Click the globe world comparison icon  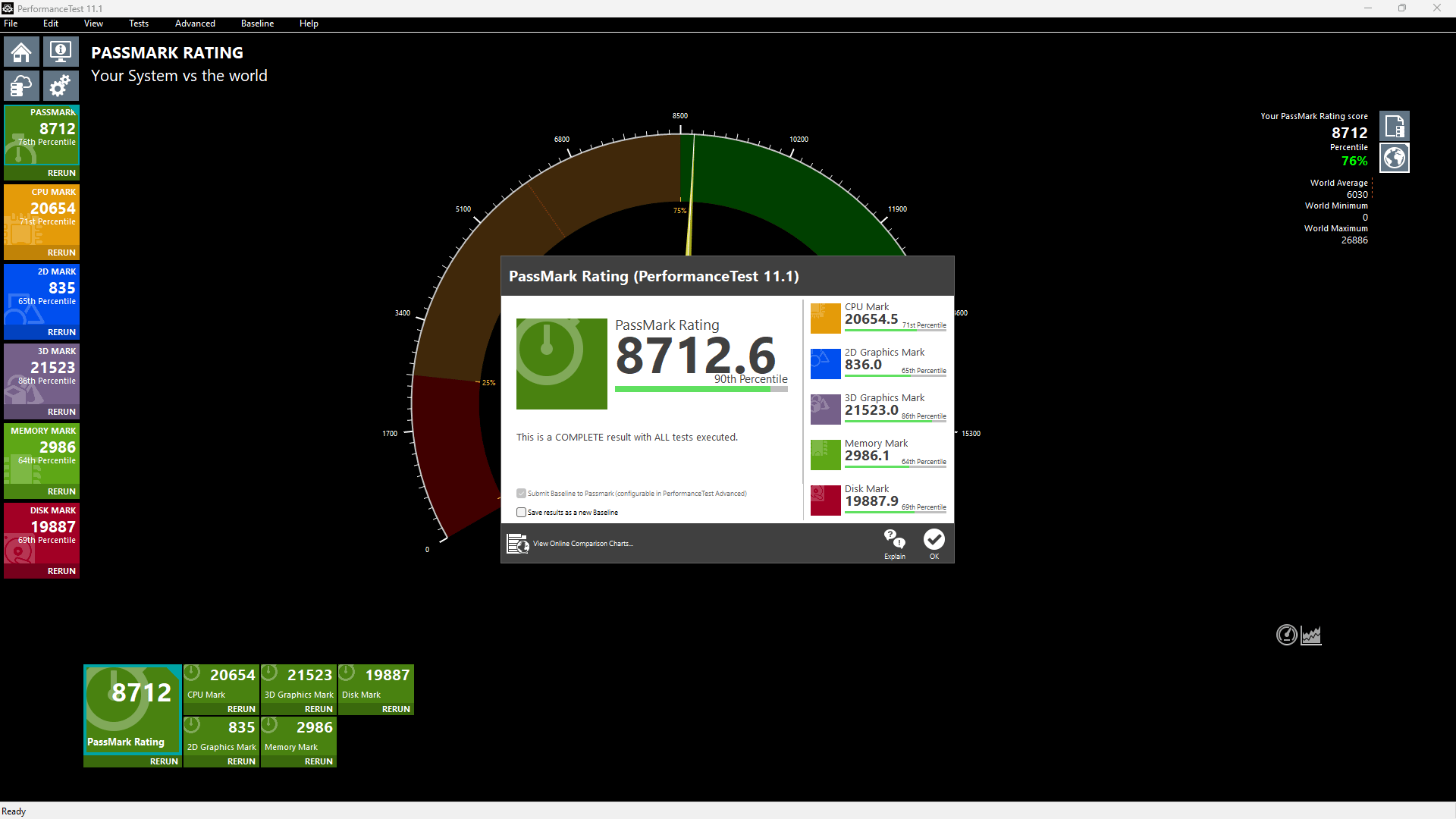[1394, 158]
